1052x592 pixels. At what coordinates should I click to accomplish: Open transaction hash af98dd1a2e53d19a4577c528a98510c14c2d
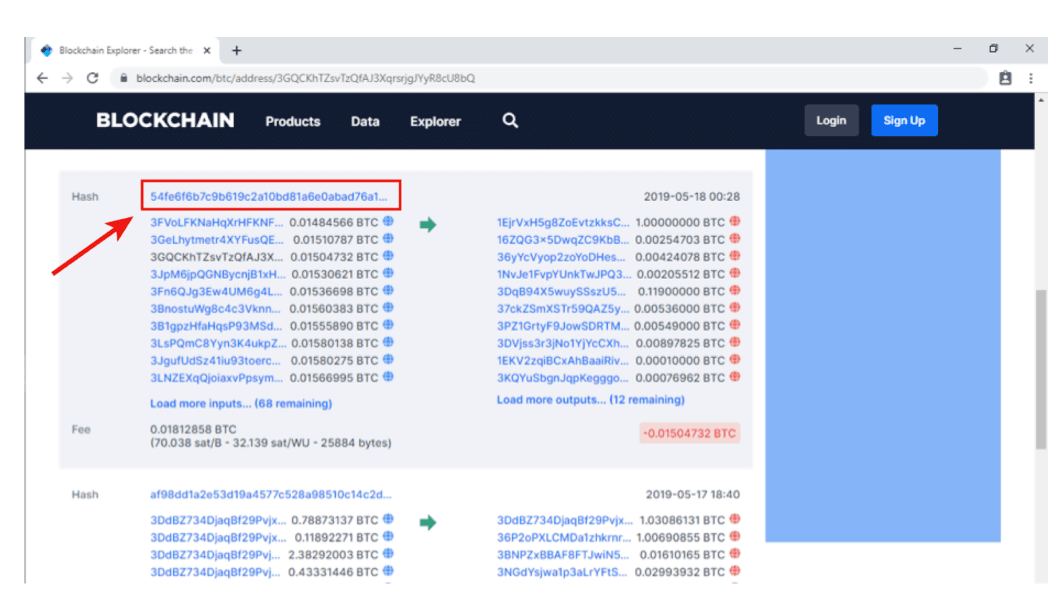[270, 495]
